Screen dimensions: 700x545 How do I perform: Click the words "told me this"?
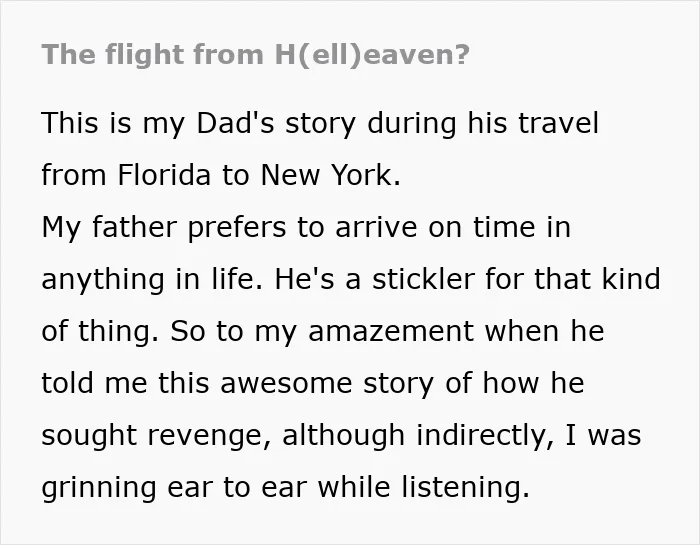125,383
